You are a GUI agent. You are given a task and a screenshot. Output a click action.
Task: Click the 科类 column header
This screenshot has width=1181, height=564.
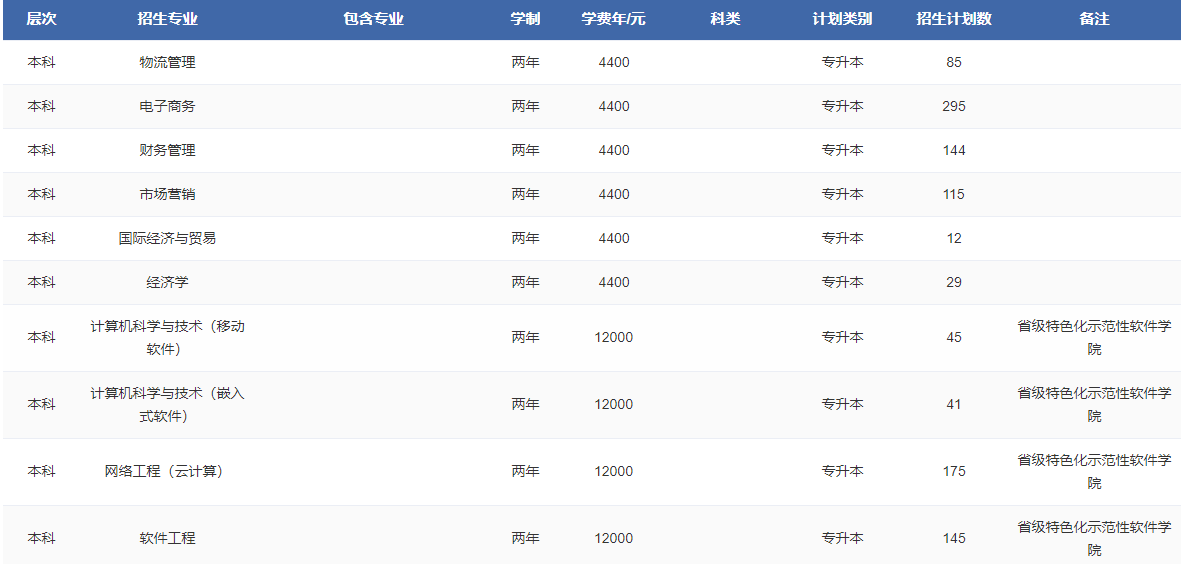click(x=725, y=19)
